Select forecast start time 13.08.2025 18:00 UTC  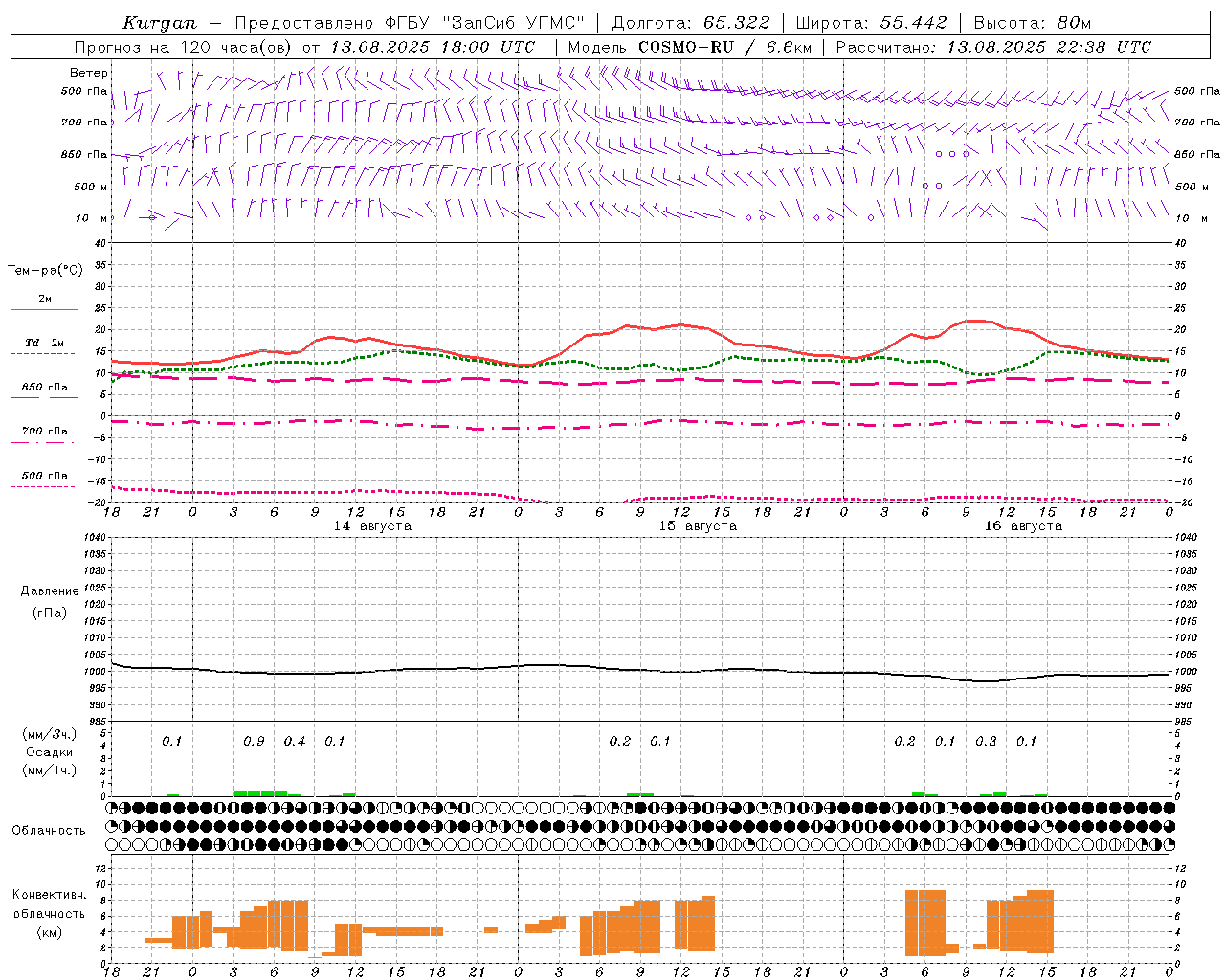coord(433,47)
